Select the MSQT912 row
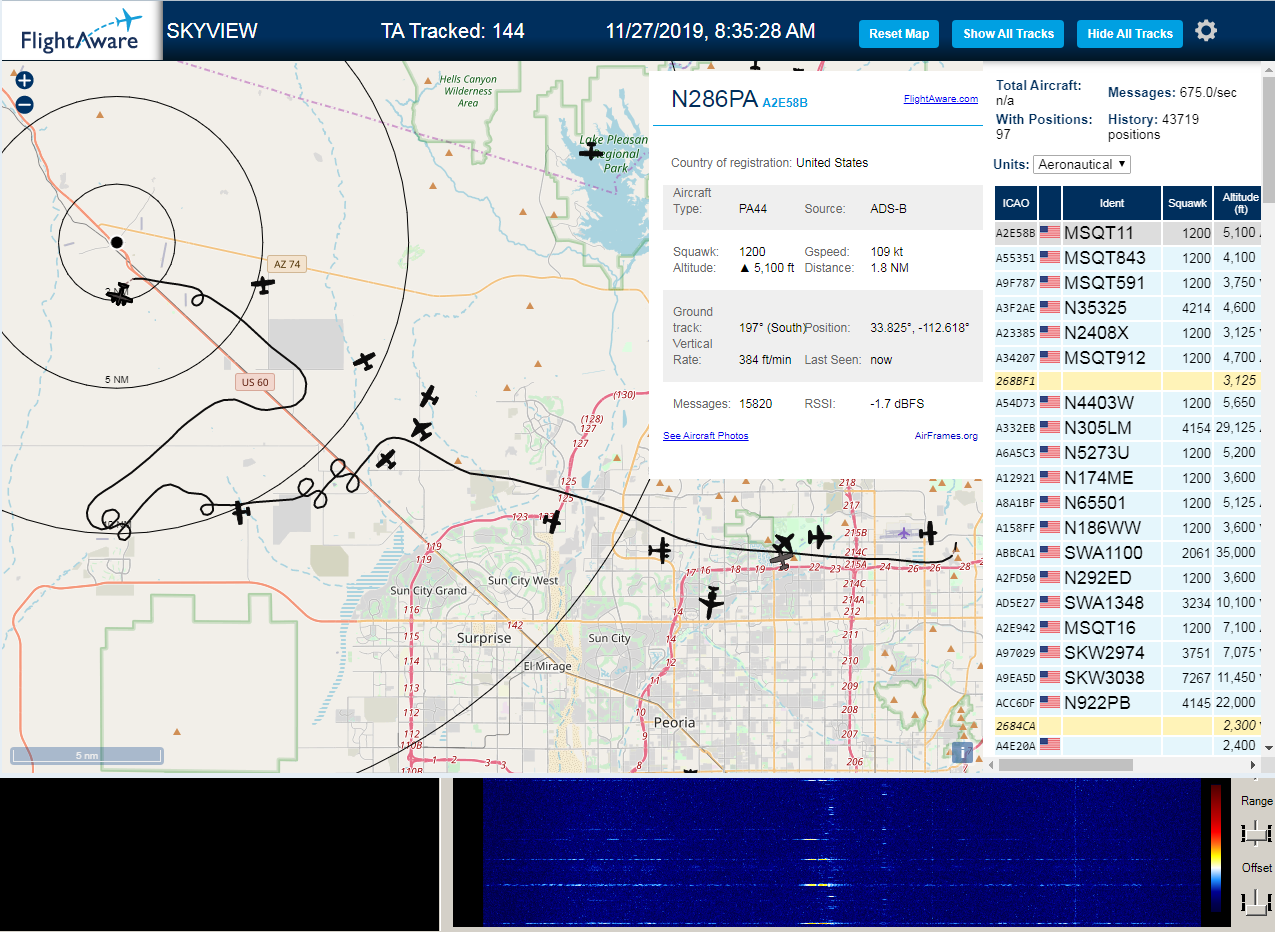 click(1129, 357)
